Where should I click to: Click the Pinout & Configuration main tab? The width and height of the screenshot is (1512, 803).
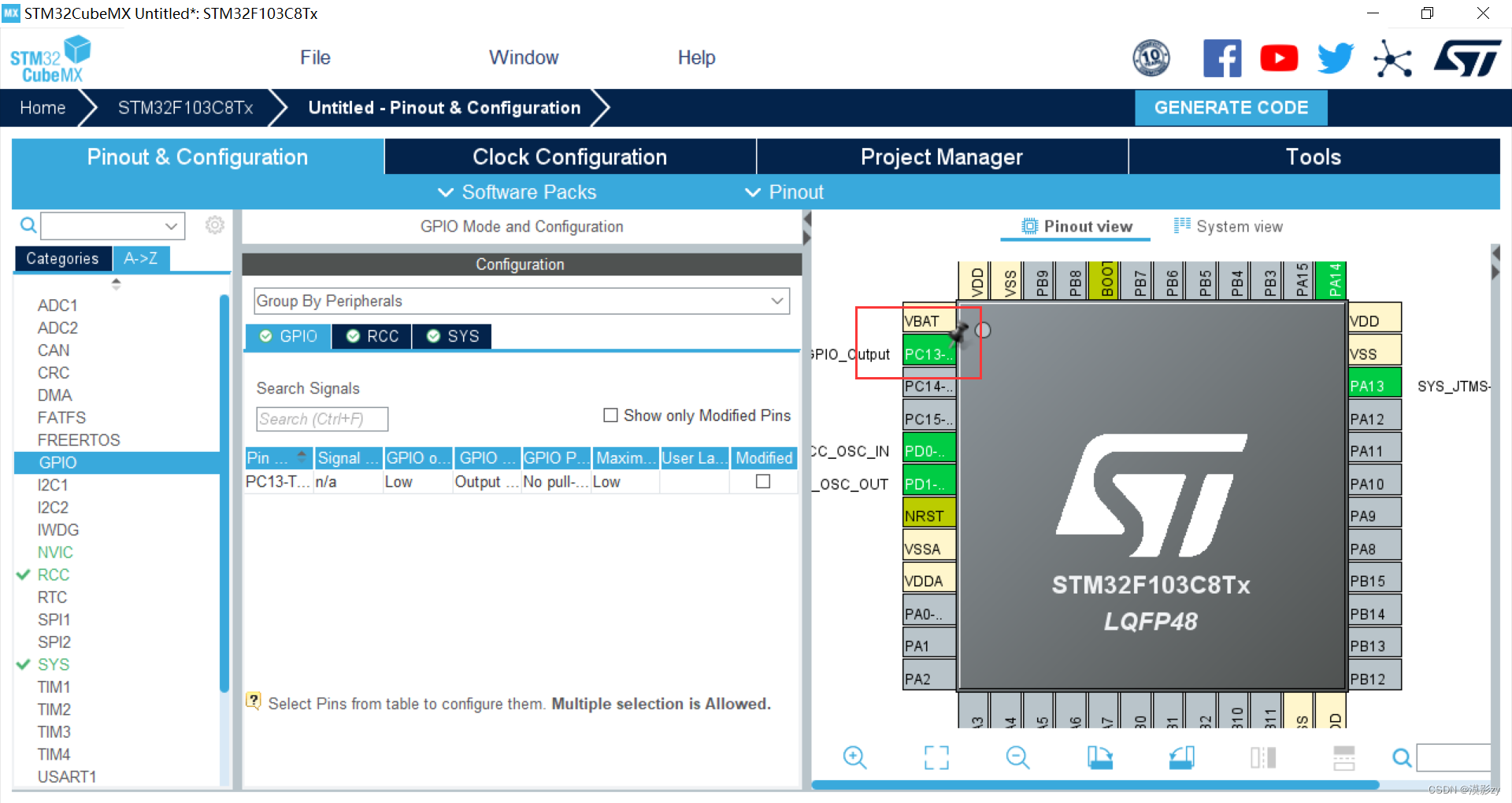click(x=198, y=157)
